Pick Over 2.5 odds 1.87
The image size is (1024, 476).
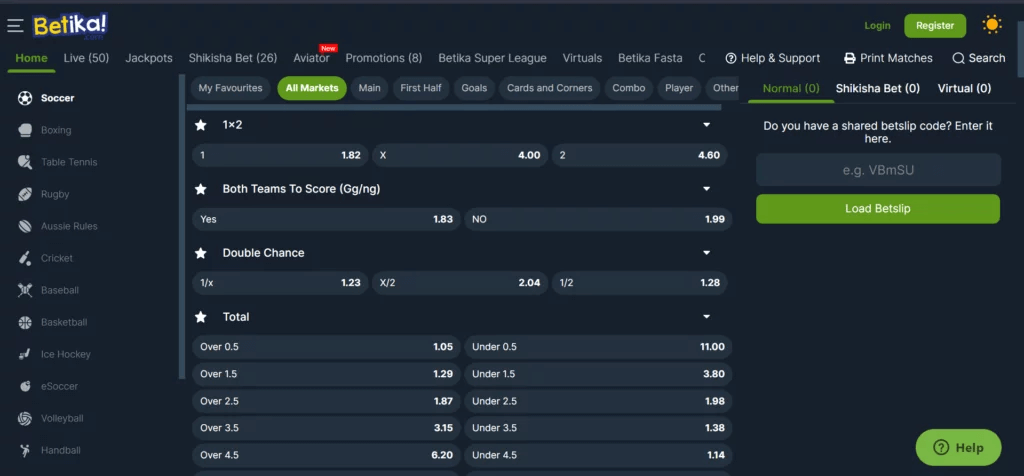(x=327, y=402)
